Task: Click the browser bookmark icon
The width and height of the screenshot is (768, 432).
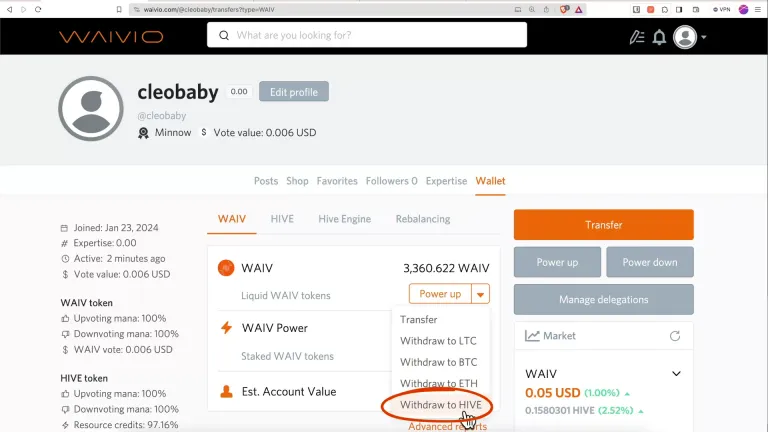Action: [119, 9]
